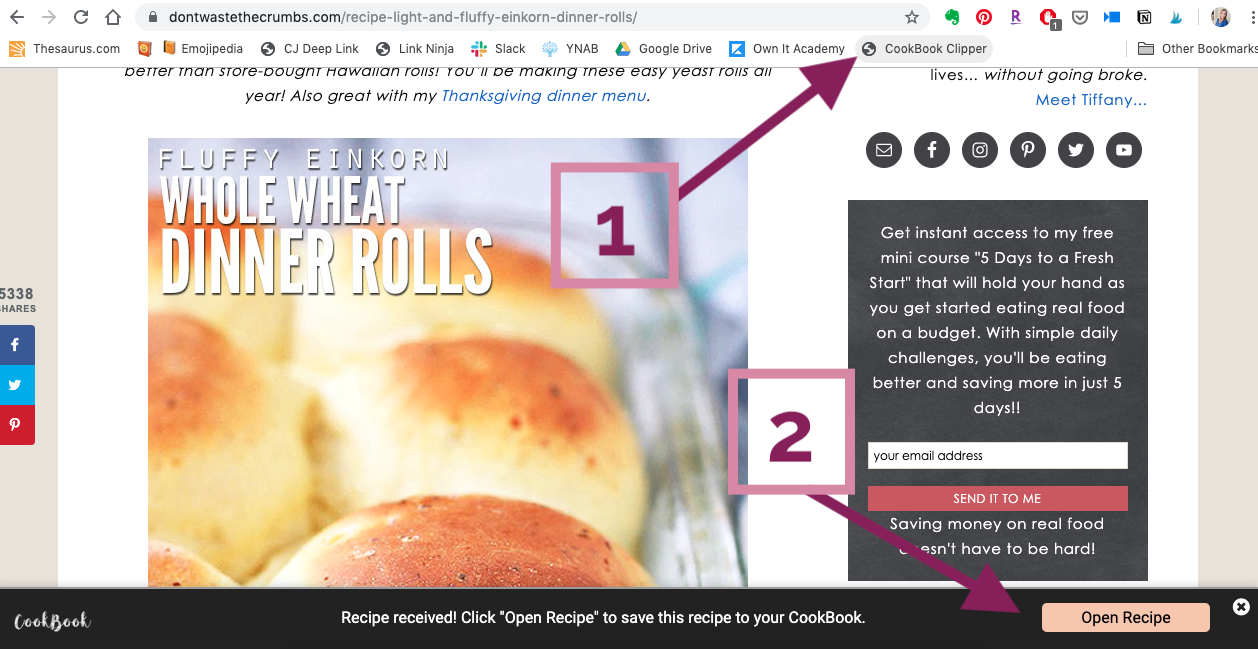The height and width of the screenshot is (649, 1258).
Task: Share via blue Facebook side button
Action: (16, 345)
